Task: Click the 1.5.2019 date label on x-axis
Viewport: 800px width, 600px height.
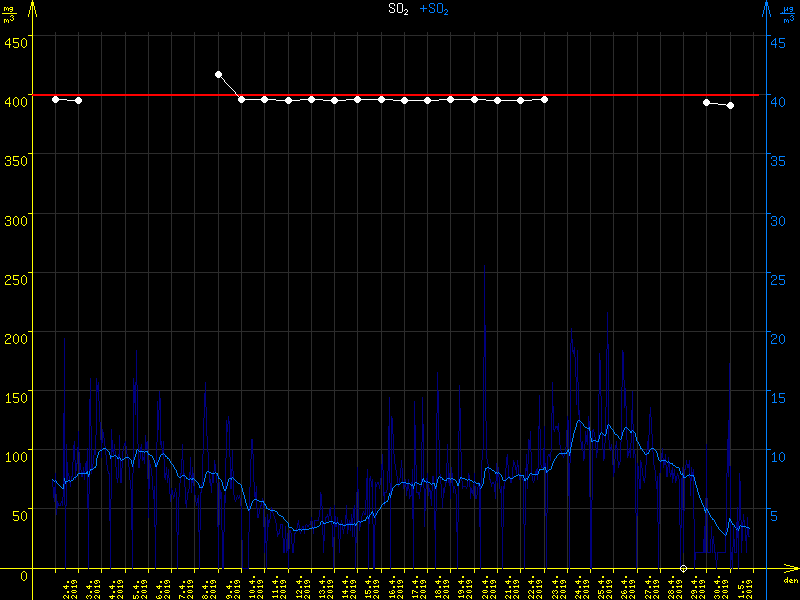Action: [748, 586]
